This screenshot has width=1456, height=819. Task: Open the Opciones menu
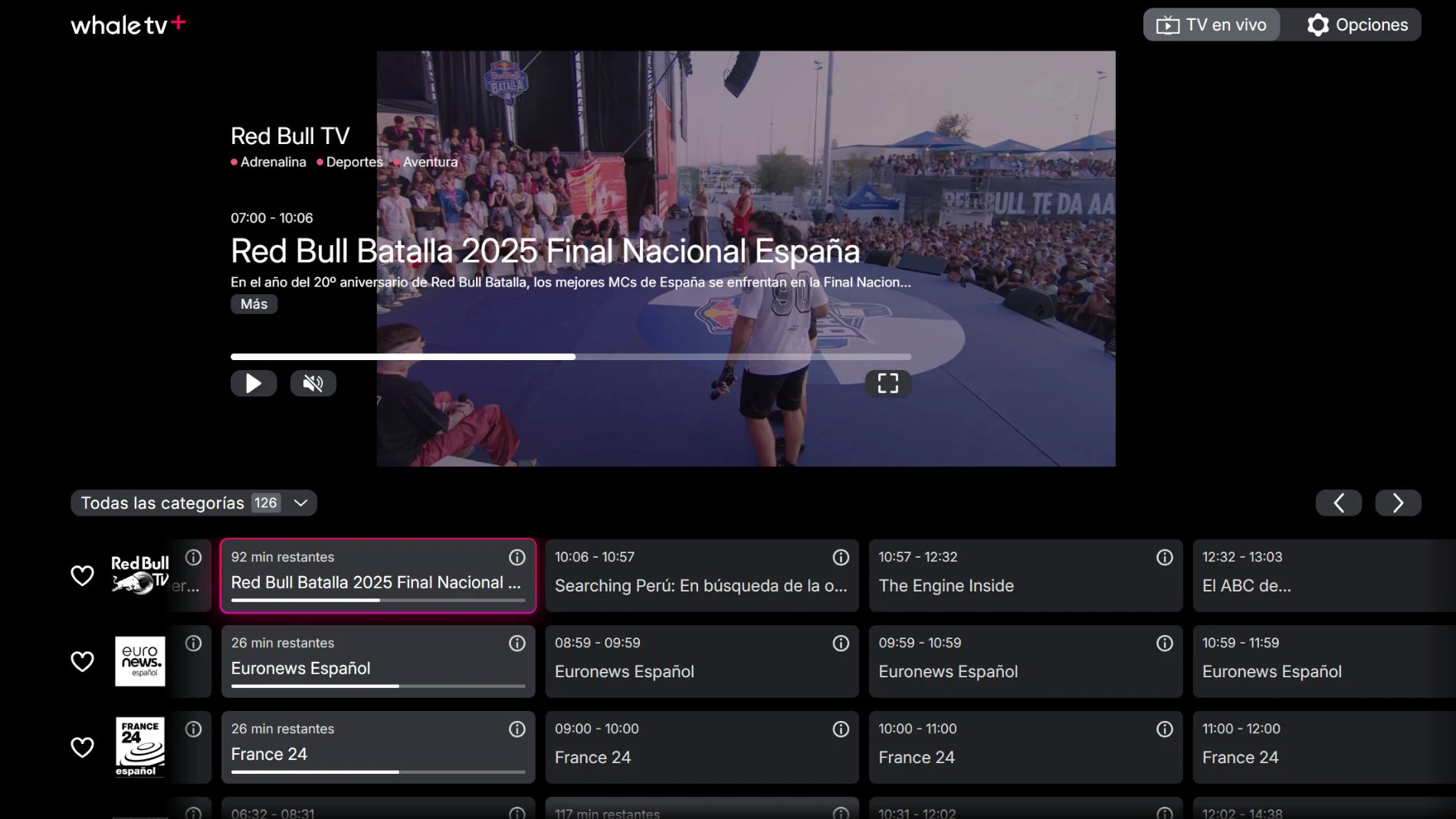(1357, 25)
